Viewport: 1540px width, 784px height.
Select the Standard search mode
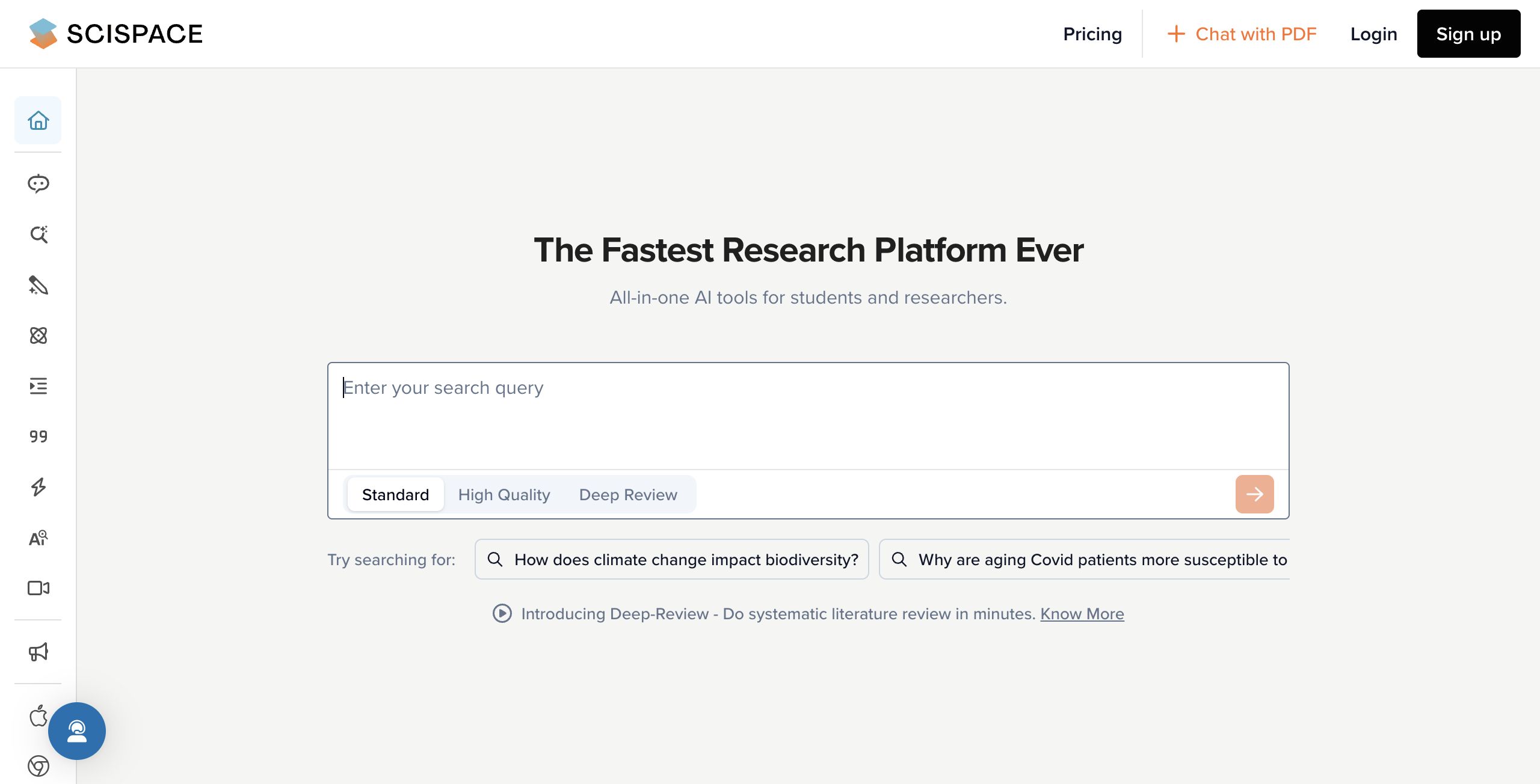click(x=395, y=494)
